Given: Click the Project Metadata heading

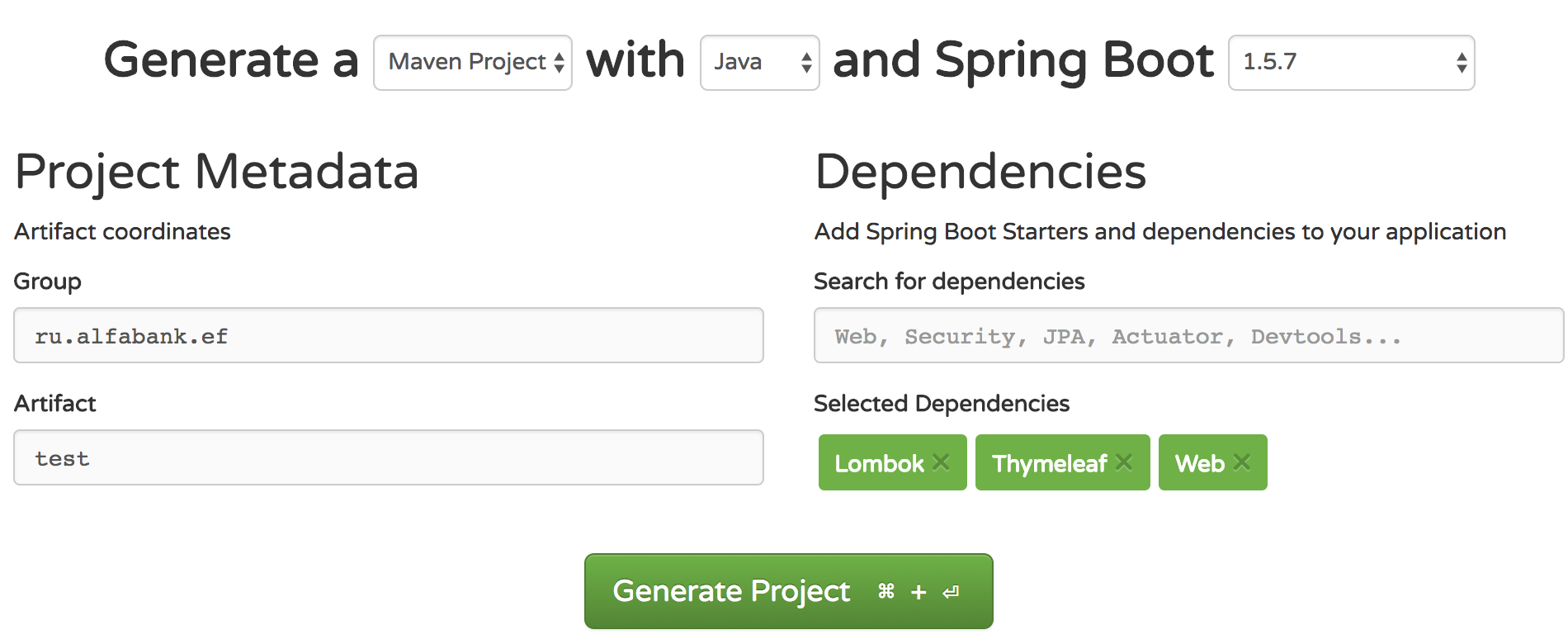Looking at the screenshot, I should (217, 172).
